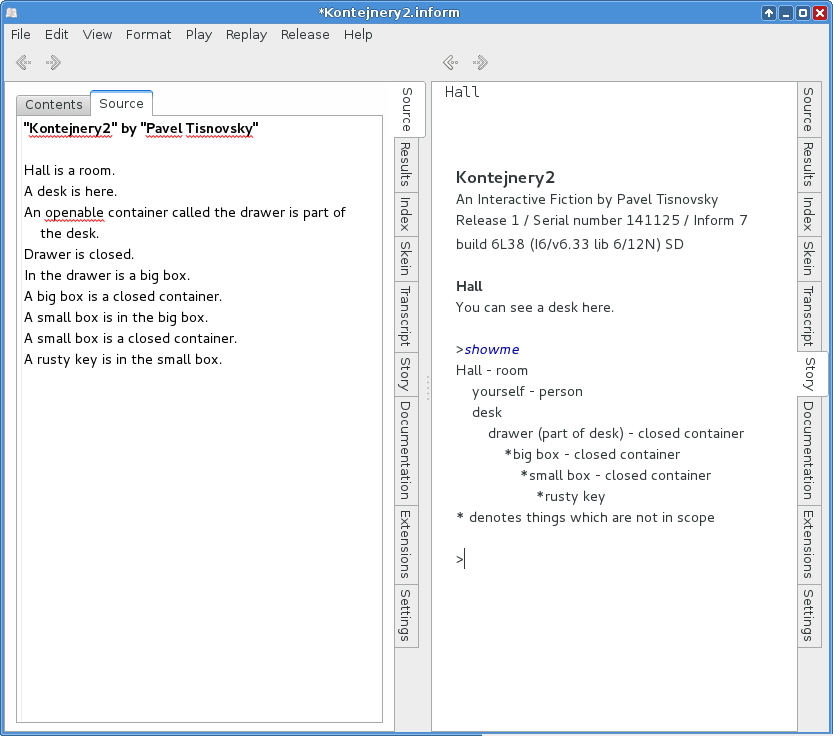Image resolution: width=833 pixels, height=736 pixels.
Task: Click "* denotes things which are not in scope"
Action: pyautogui.click(x=585, y=518)
